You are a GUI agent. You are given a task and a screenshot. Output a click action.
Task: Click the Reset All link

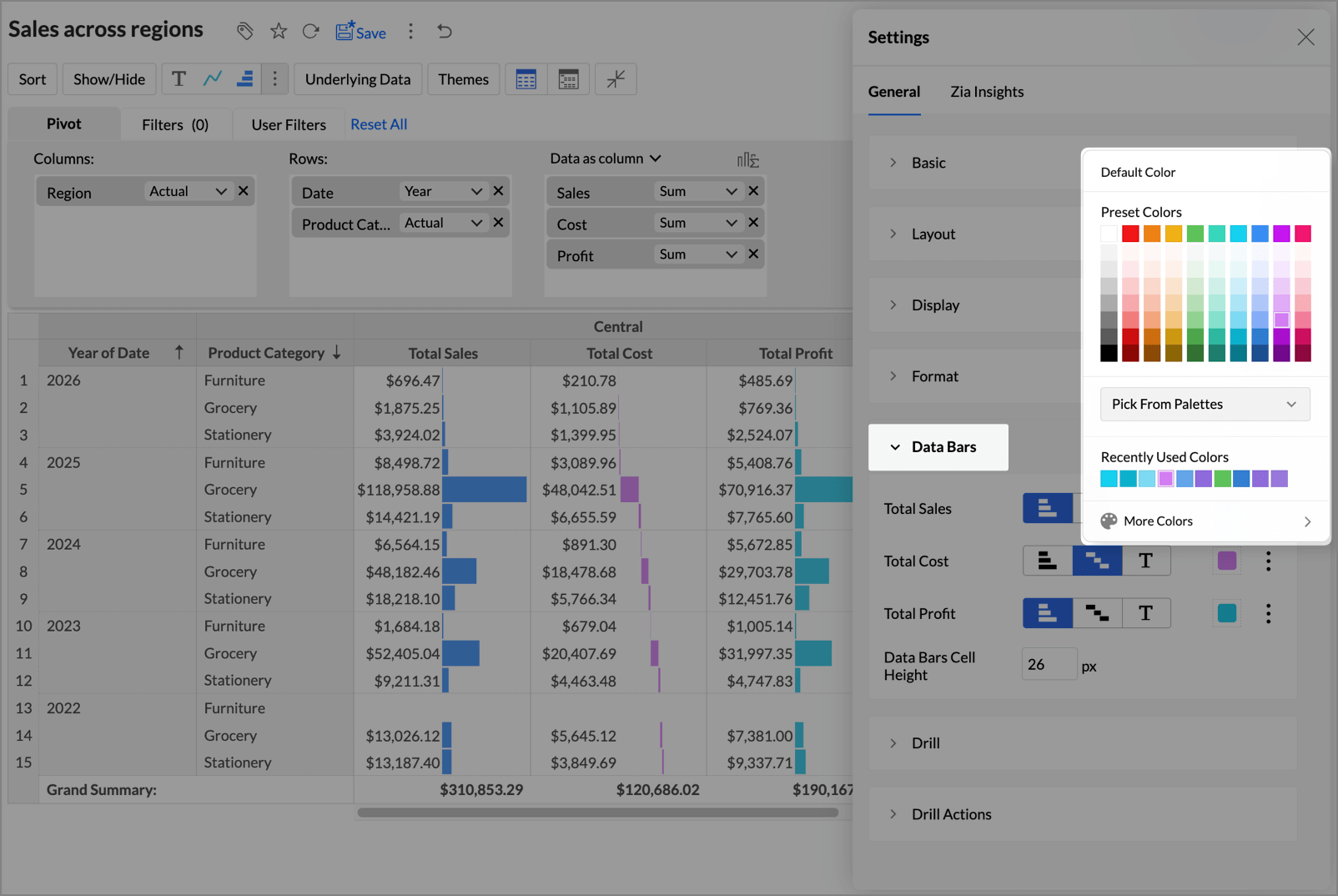point(379,124)
